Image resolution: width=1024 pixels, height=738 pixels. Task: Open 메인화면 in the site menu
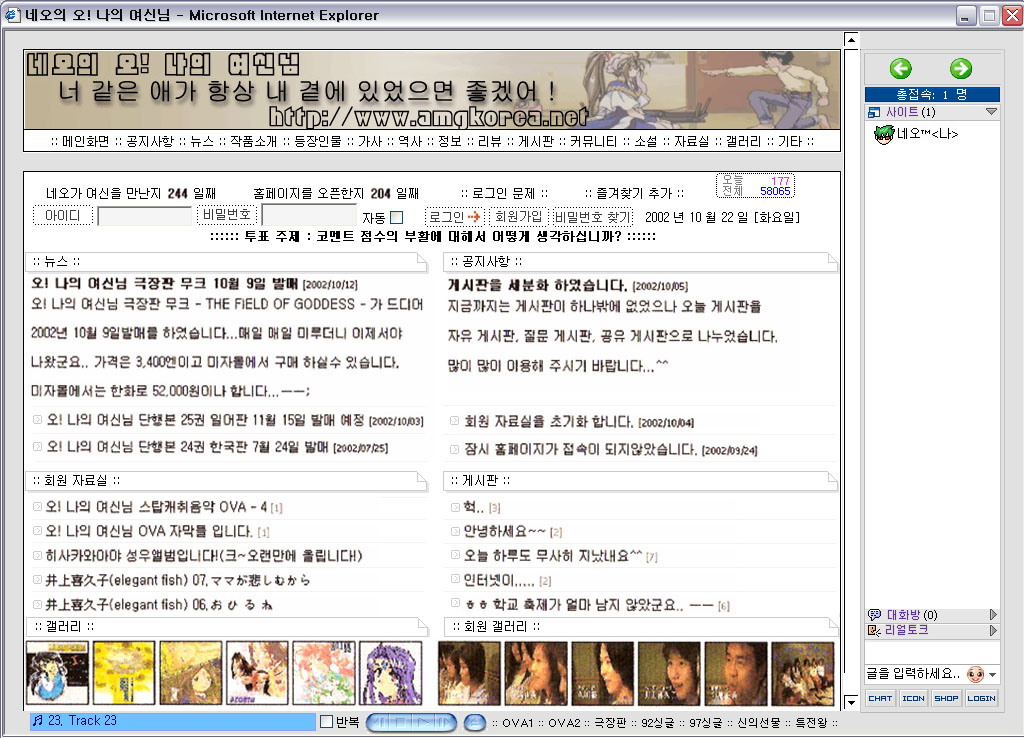(x=86, y=141)
